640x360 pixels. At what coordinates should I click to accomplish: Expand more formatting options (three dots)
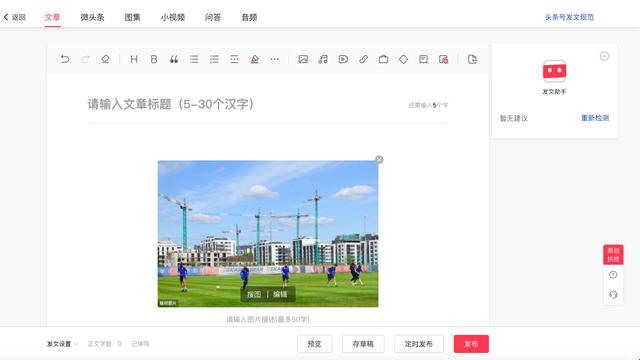274,59
